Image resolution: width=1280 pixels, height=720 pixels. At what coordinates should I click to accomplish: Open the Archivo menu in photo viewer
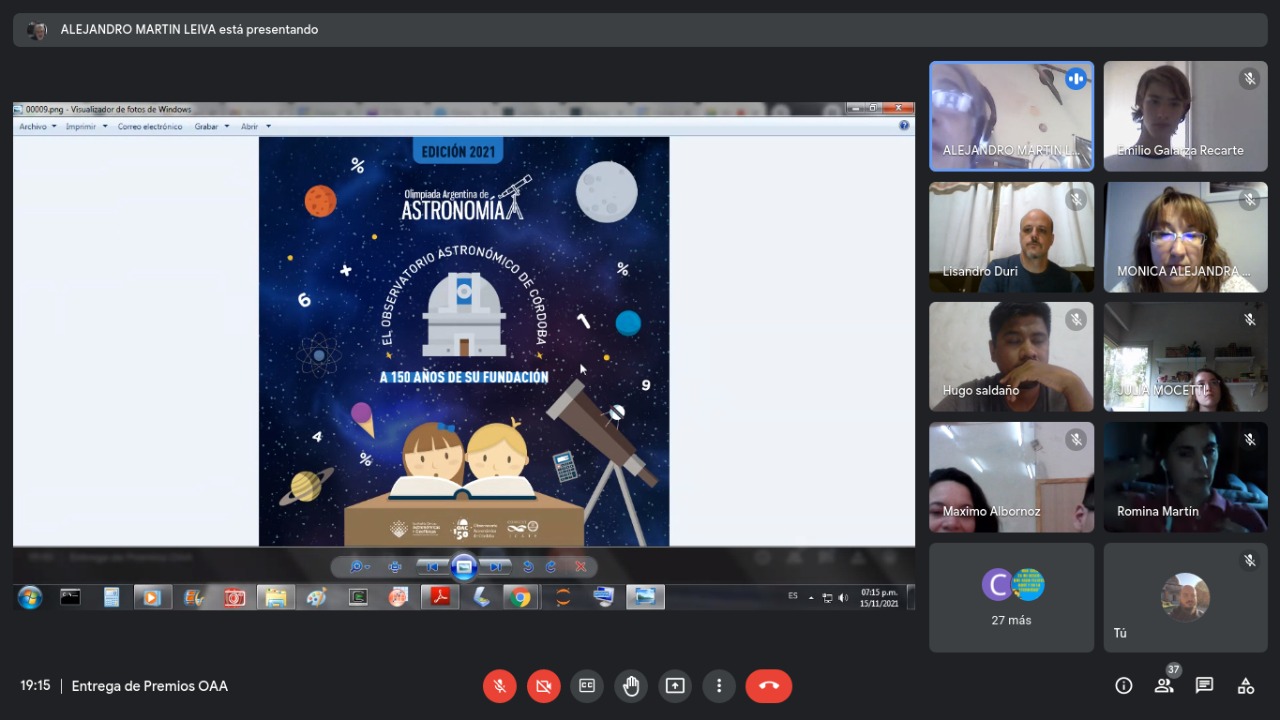pos(37,127)
